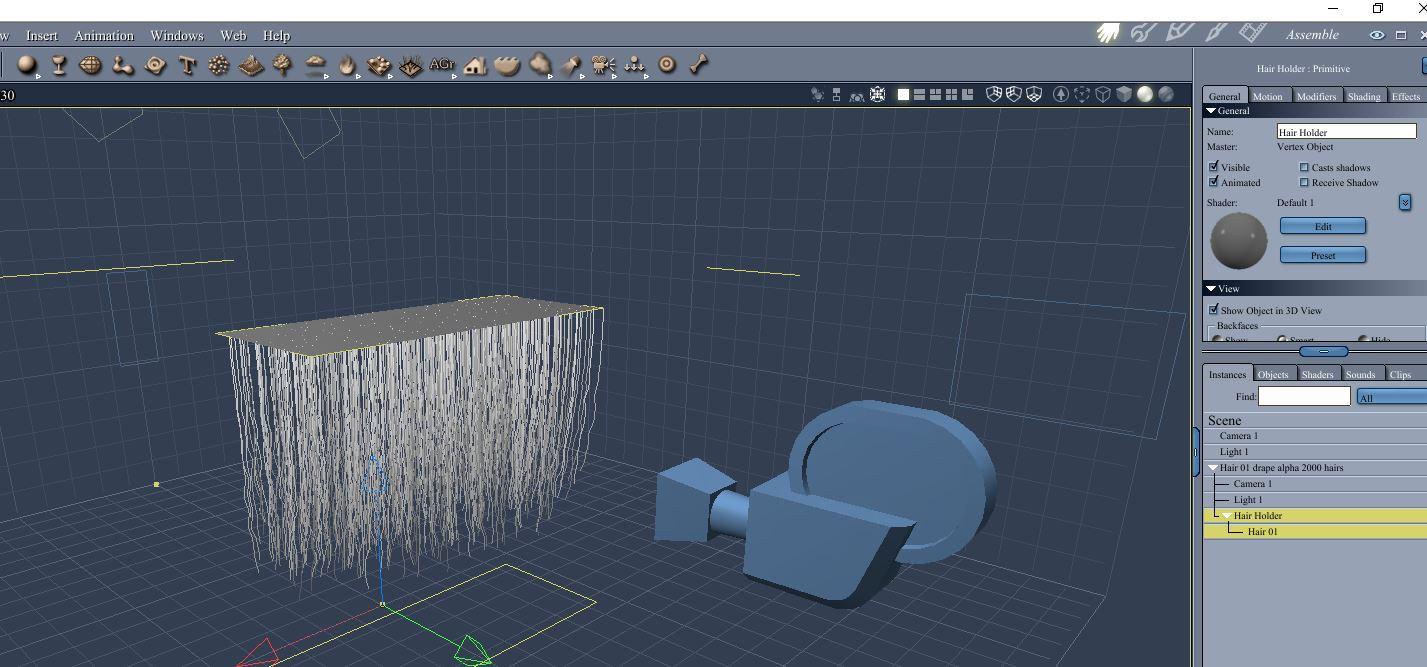
Task: Select the single-pane viewport layout
Action: tap(903, 94)
